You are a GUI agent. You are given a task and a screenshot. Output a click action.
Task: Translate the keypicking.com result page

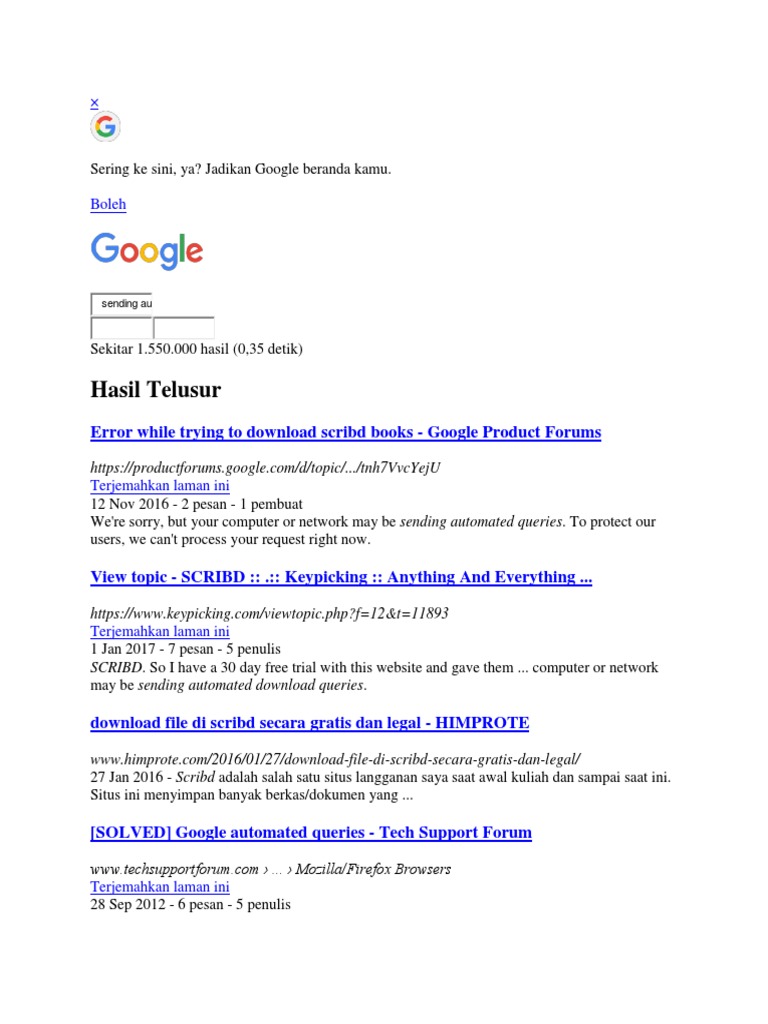tap(160, 632)
